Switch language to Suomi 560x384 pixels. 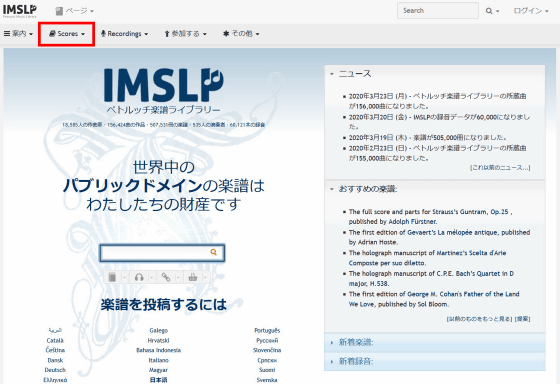coord(267,370)
